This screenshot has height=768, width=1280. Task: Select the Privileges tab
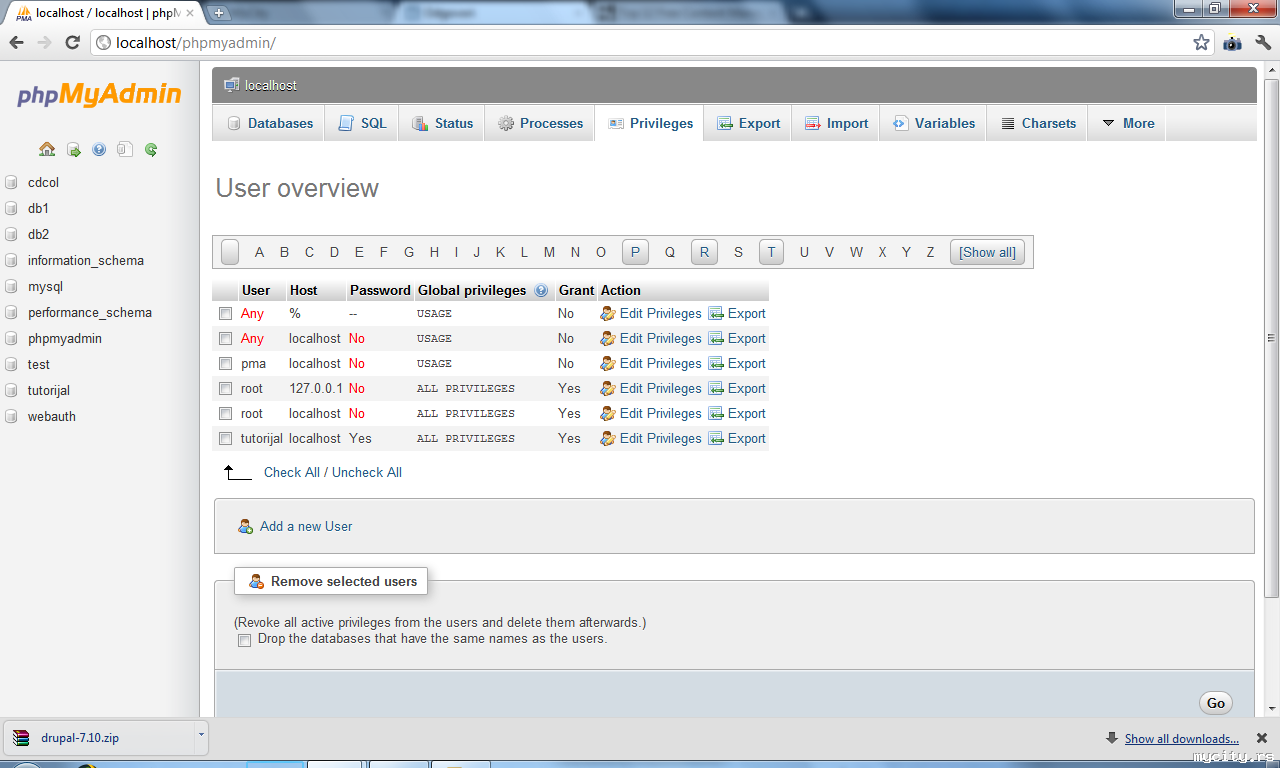point(650,124)
